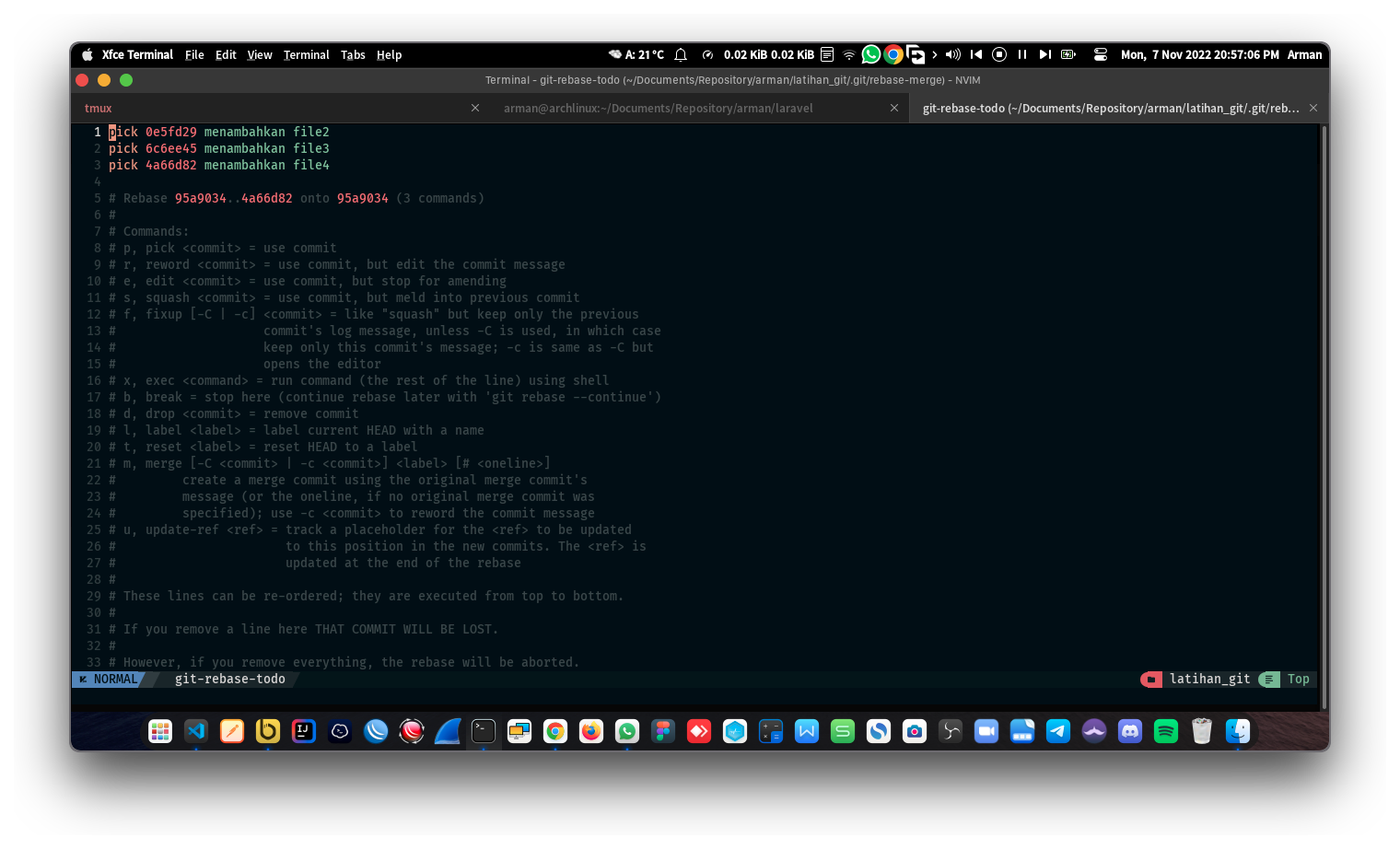Click the terminal's vertical scrollbar
The width and height of the screenshot is (1400, 849).
point(1324,414)
